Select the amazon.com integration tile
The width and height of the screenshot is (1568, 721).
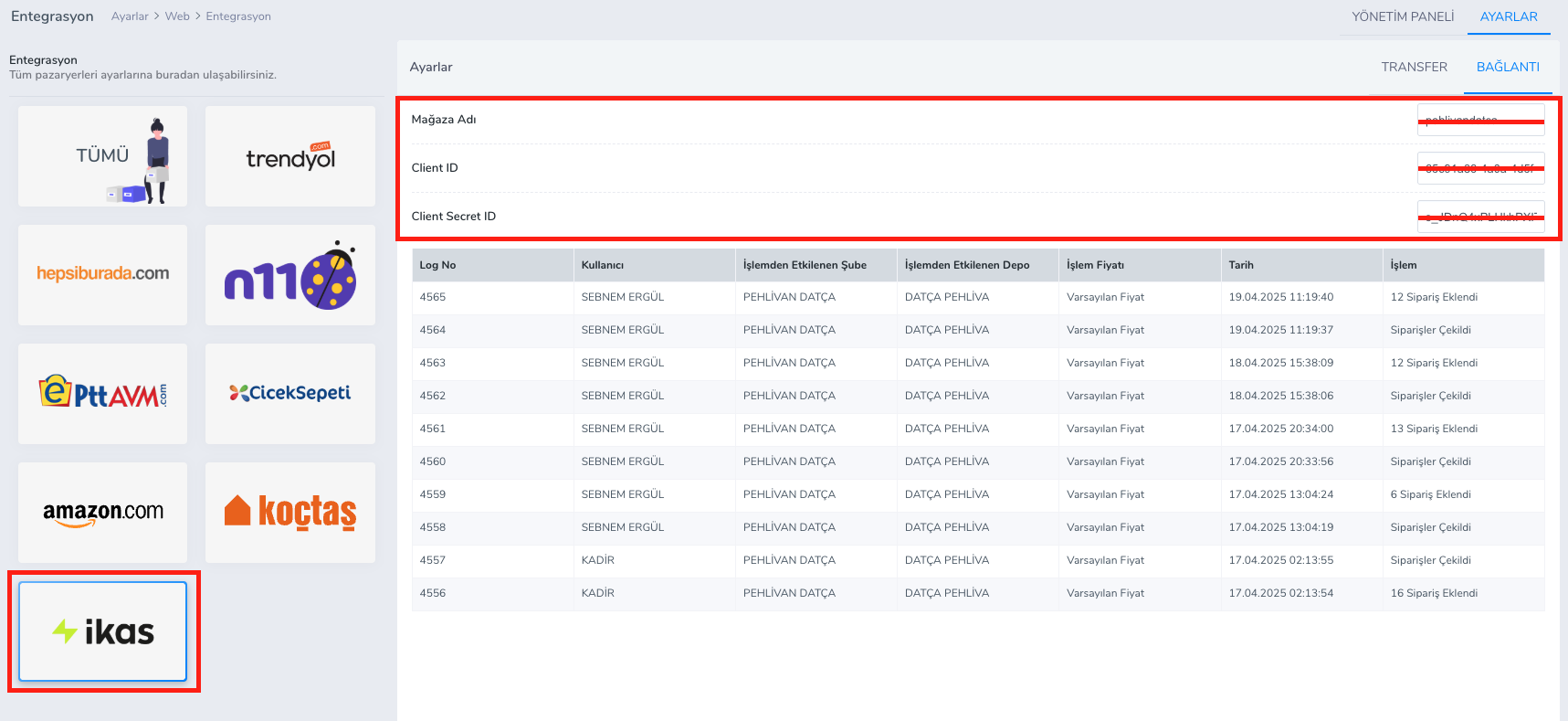click(x=102, y=512)
